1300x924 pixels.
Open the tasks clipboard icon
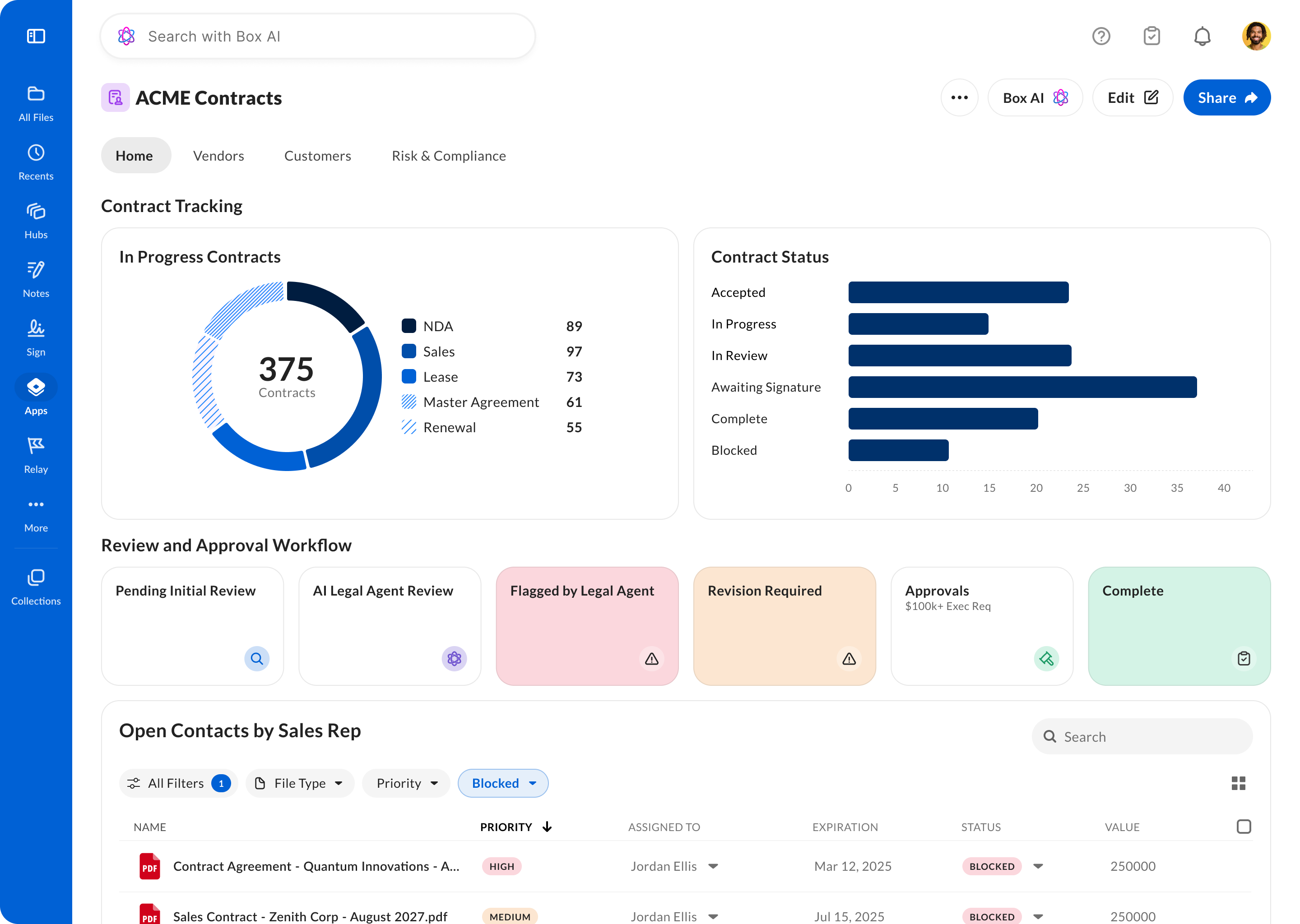[x=1151, y=37]
